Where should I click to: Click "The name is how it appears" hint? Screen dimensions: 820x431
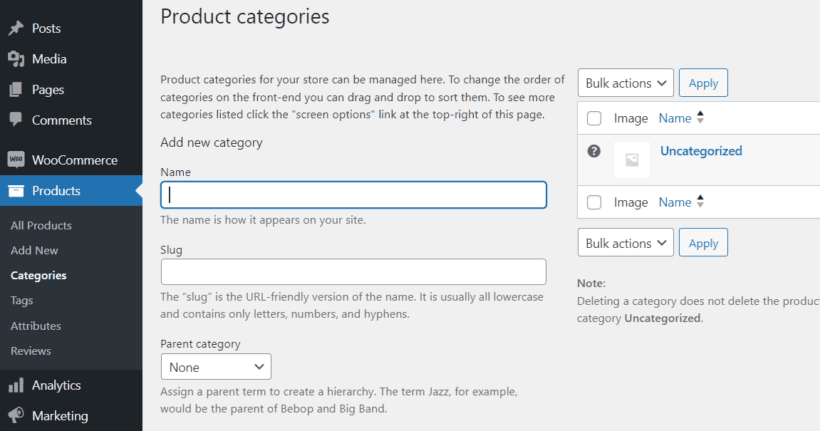[263, 220]
